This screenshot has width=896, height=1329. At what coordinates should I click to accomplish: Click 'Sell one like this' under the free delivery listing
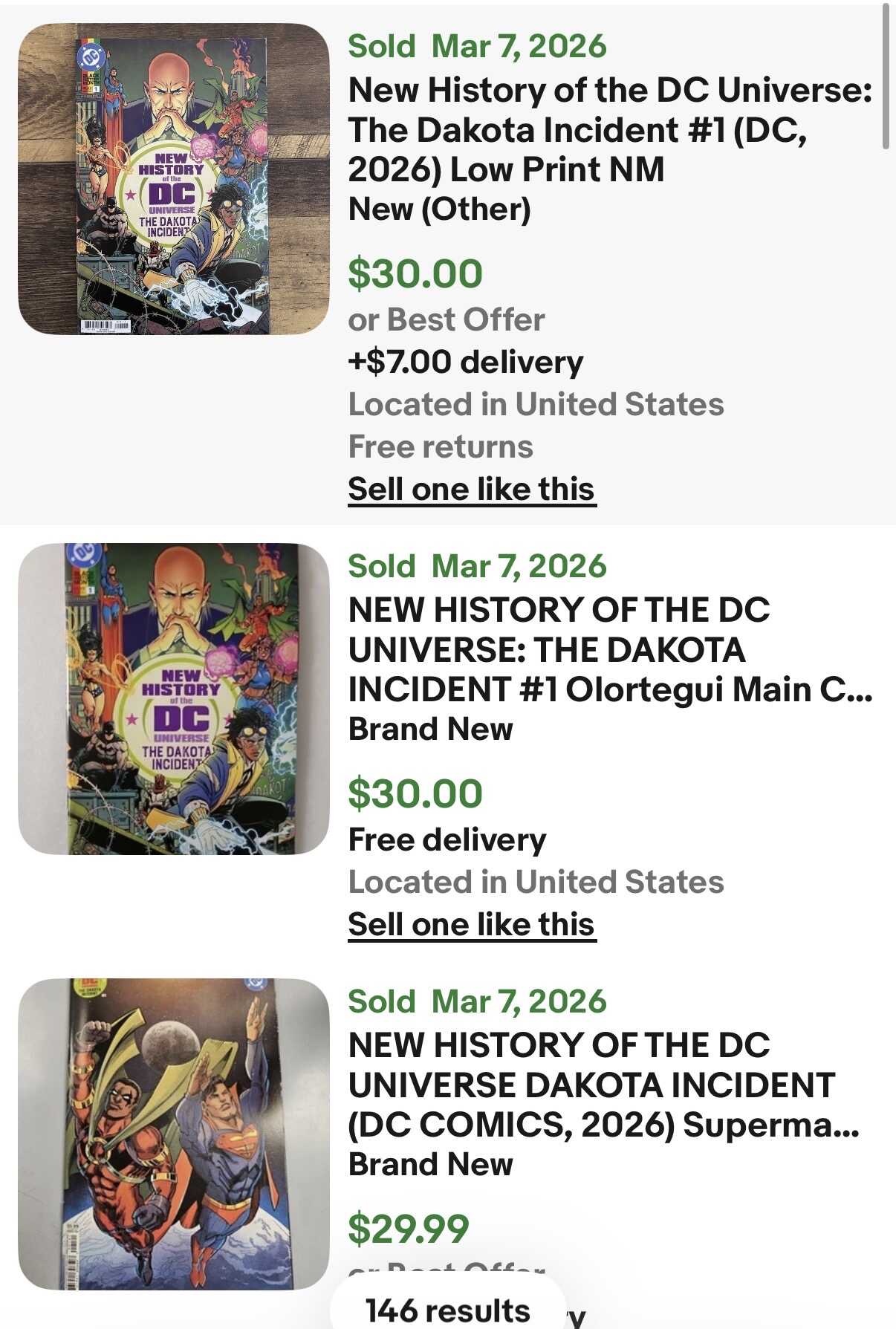click(x=472, y=925)
